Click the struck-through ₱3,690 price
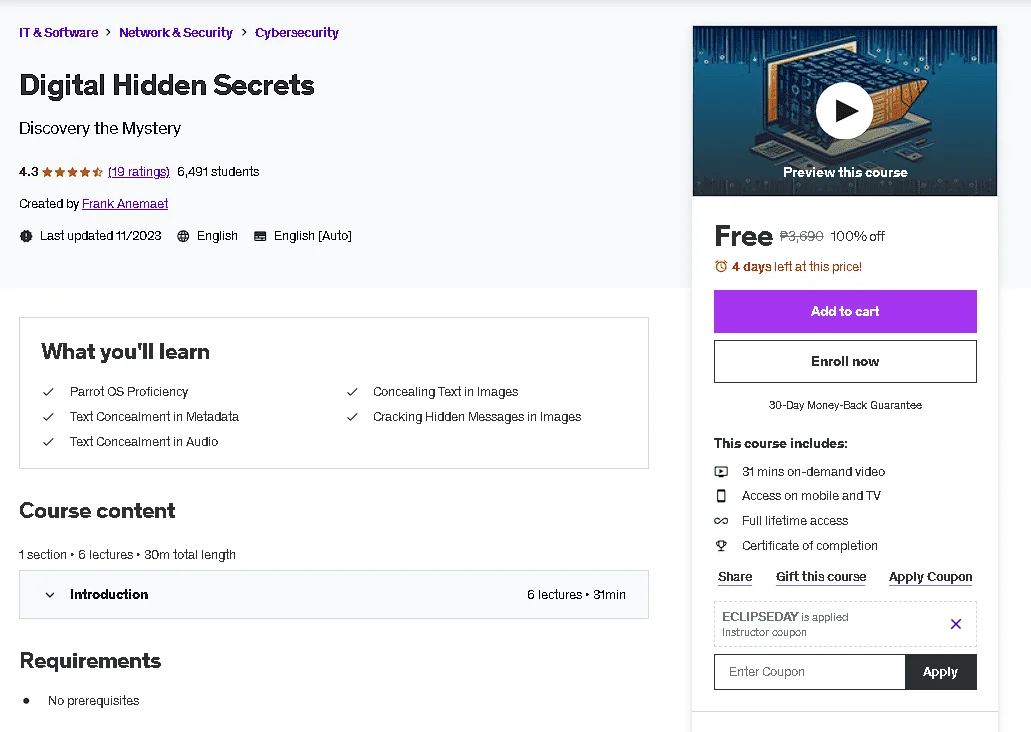 coord(801,236)
